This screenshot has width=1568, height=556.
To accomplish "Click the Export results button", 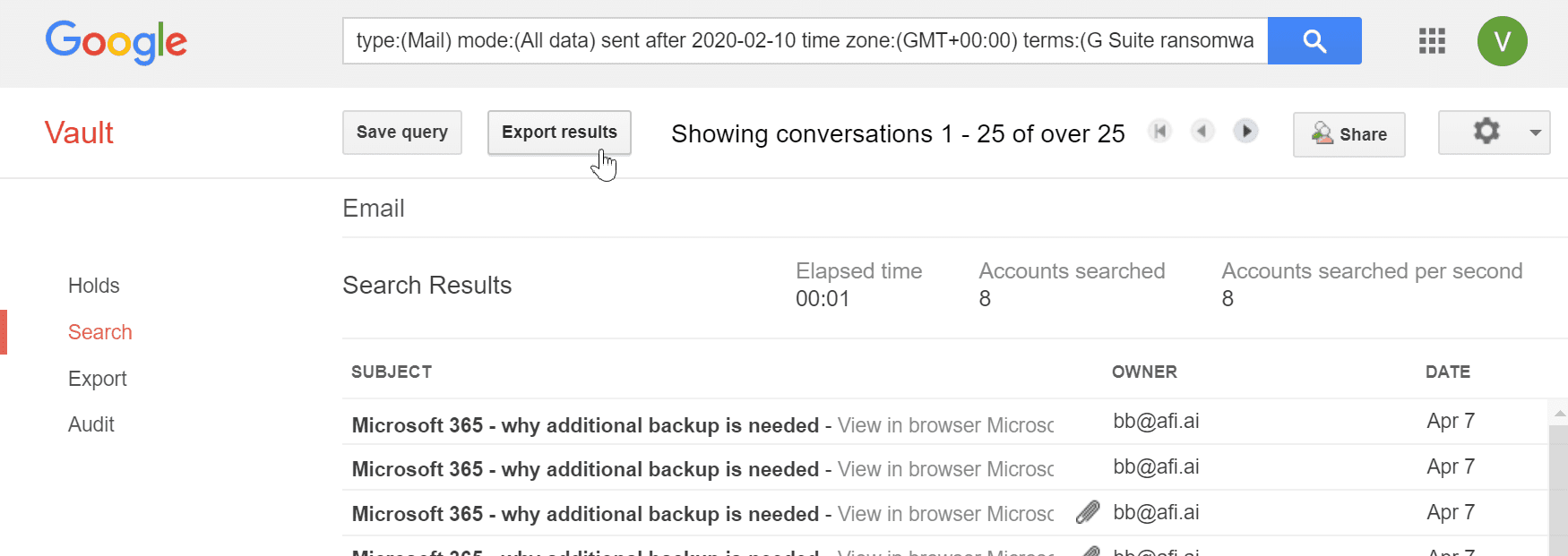I will 559,133.
